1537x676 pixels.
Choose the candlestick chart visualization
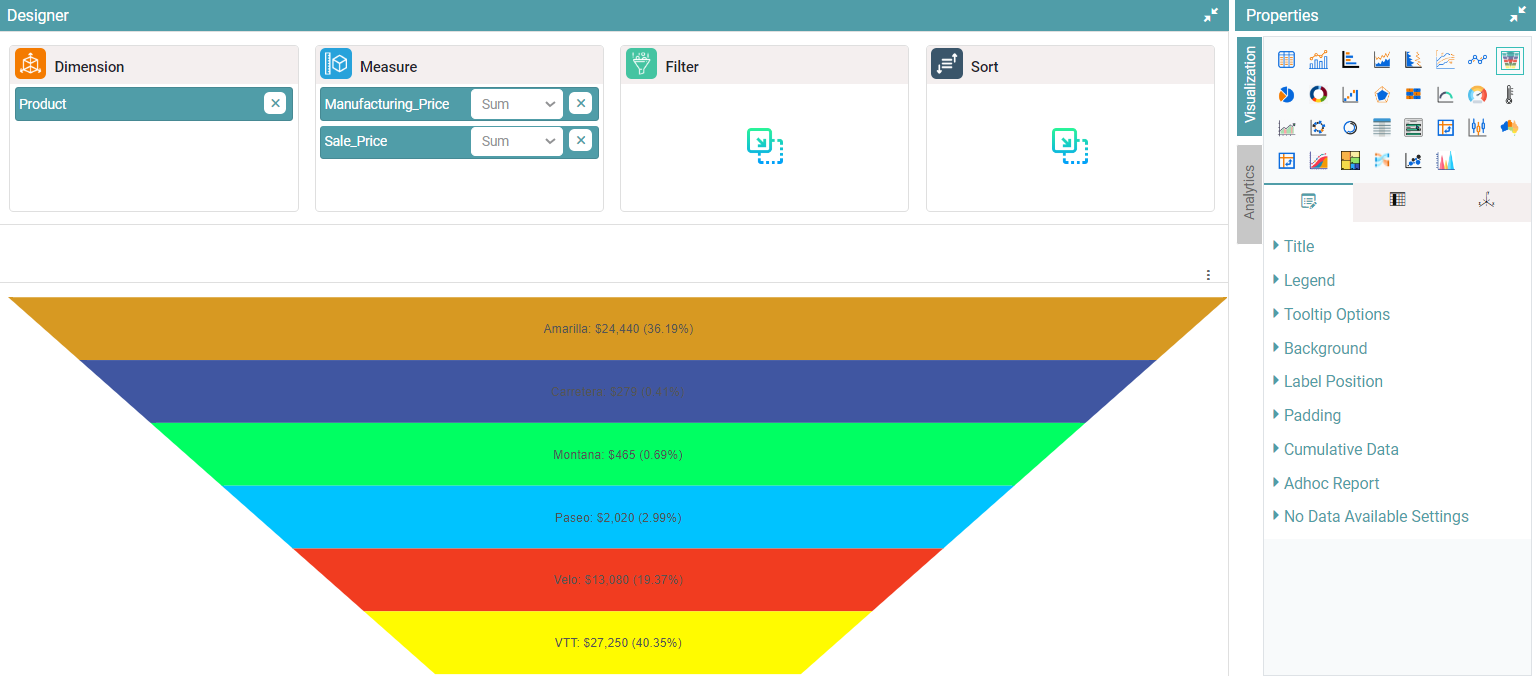coord(1477,127)
